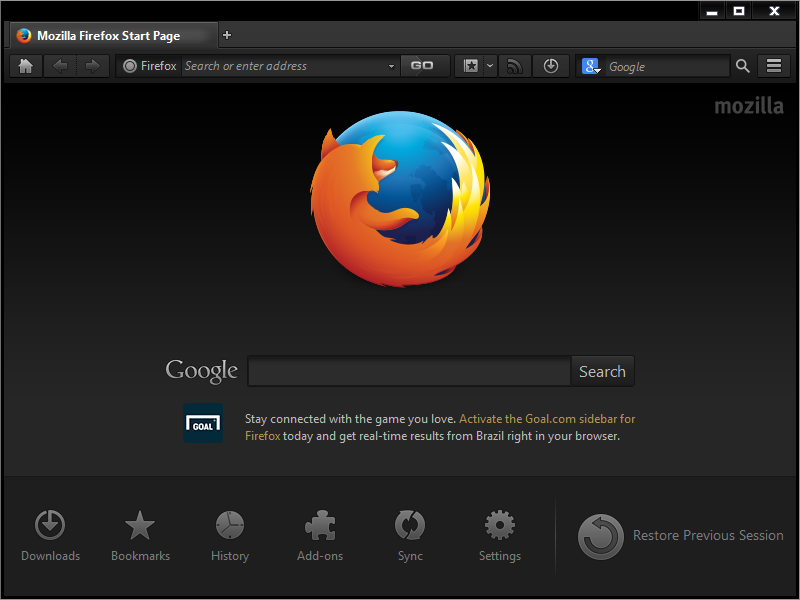This screenshot has height=600, width=800.
Task: Click the Goal.com logo icon
Action: 203,423
